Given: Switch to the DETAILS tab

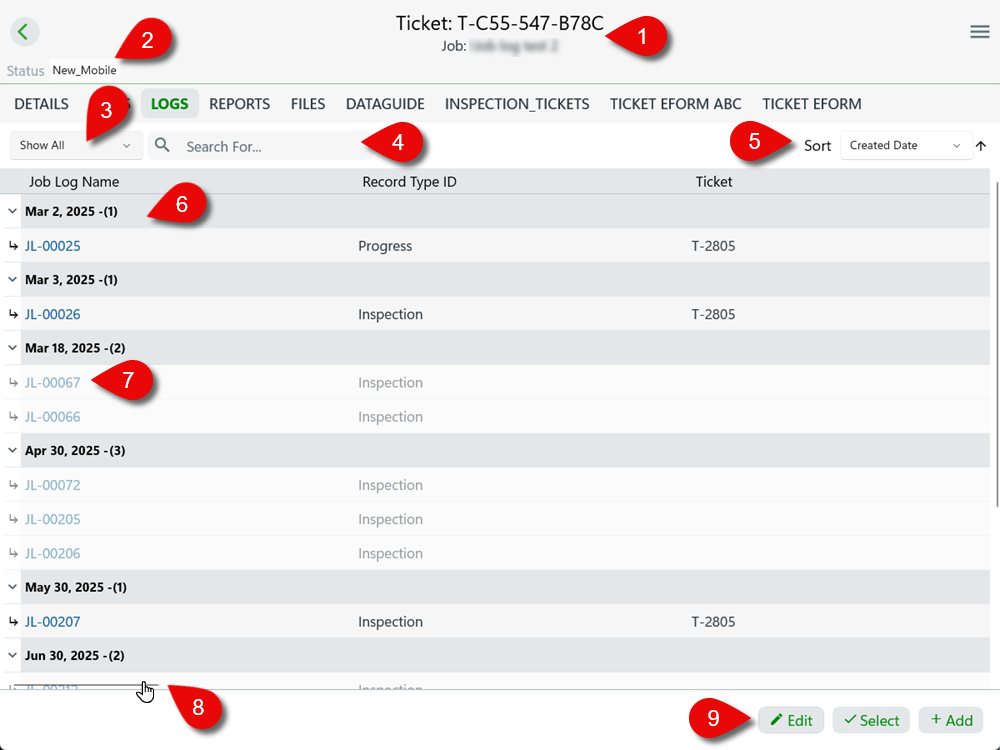Looking at the screenshot, I should 41,103.
